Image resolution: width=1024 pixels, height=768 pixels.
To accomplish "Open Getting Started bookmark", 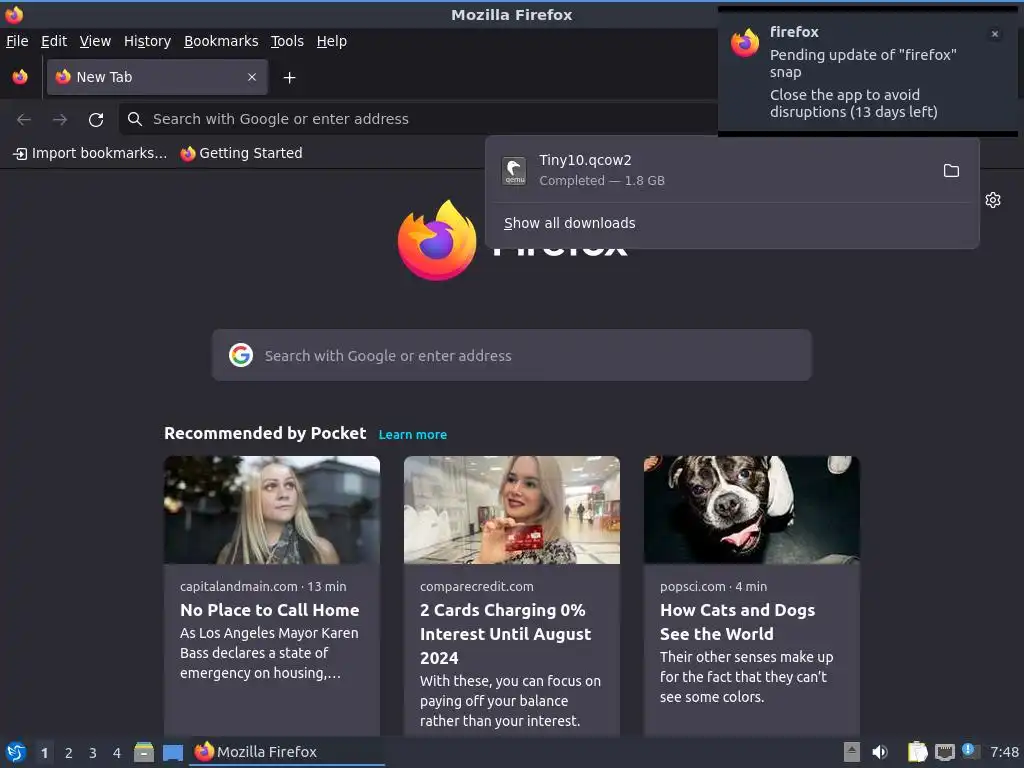I will [x=242, y=153].
